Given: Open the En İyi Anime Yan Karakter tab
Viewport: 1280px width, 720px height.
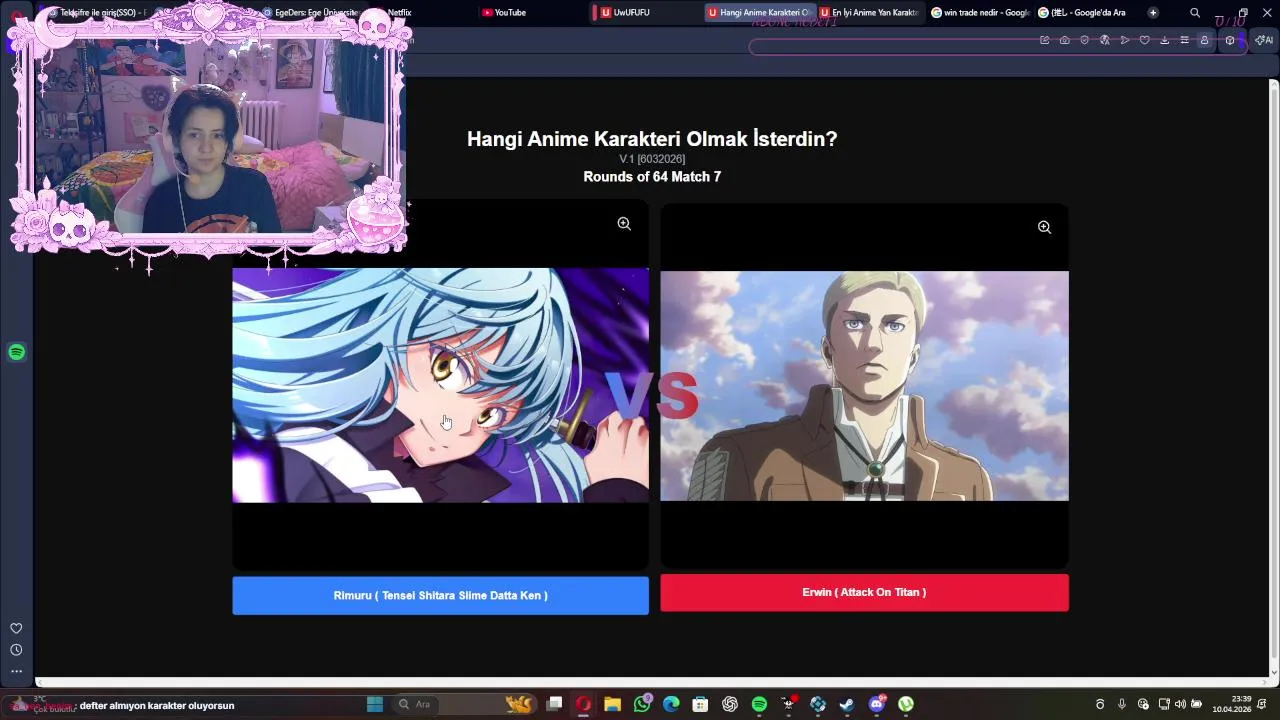Looking at the screenshot, I should 870,13.
